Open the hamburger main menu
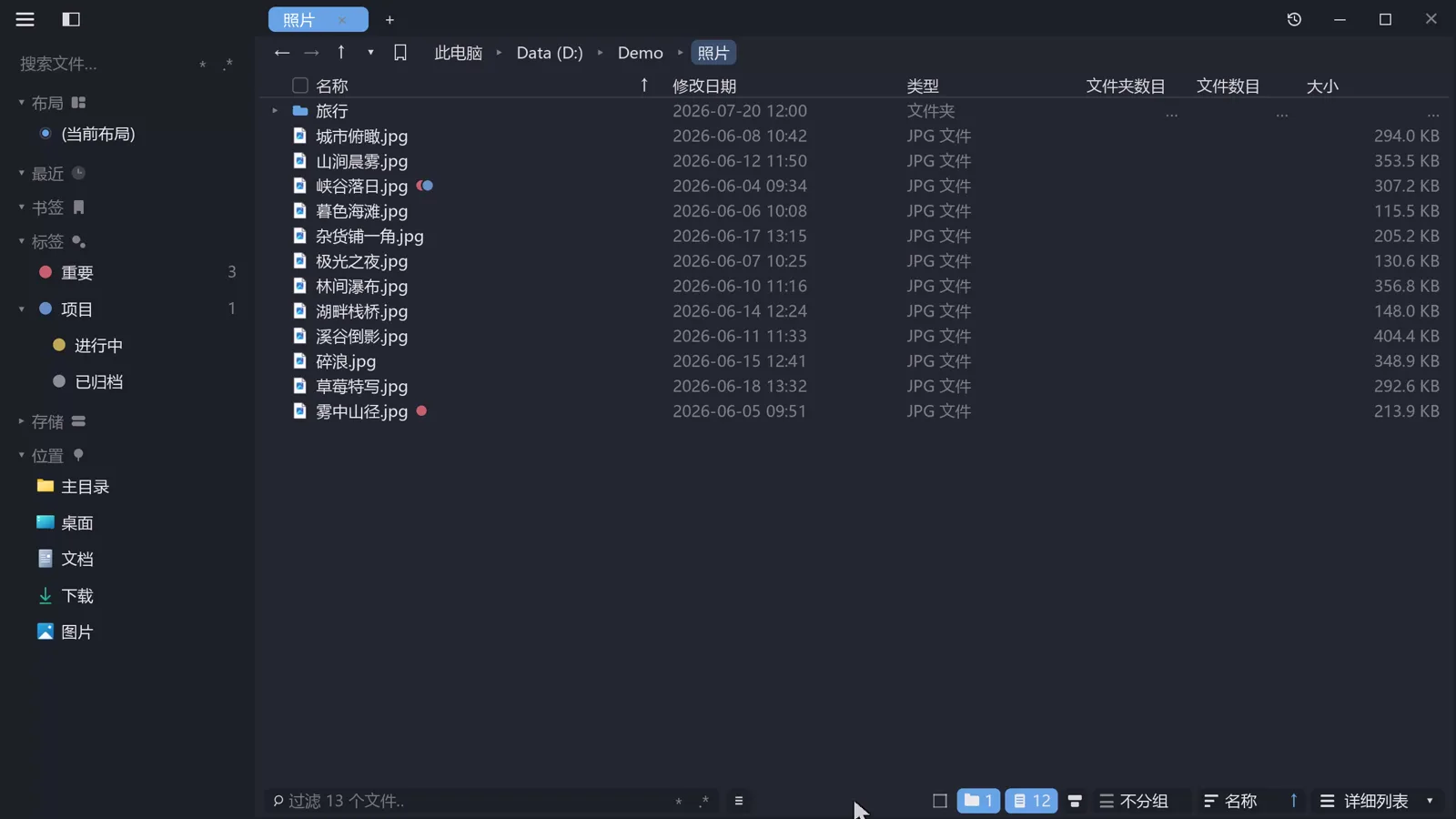This screenshot has height=819, width=1456. tap(25, 19)
